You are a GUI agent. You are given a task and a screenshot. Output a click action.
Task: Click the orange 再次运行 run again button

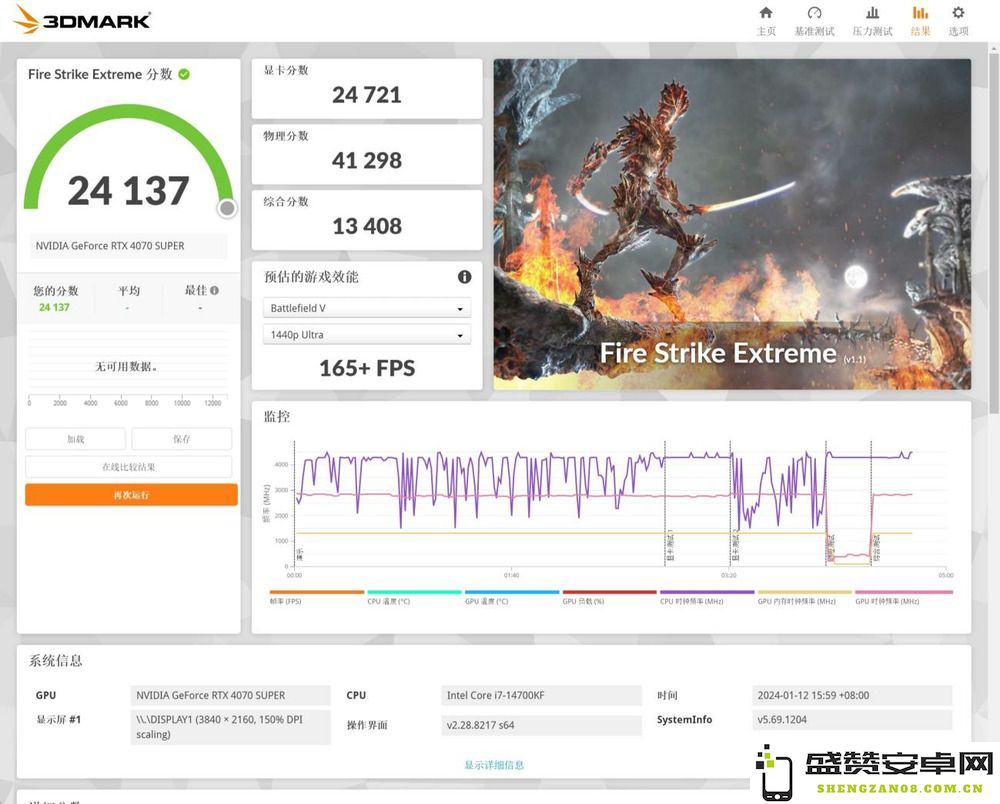[x=131, y=495]
